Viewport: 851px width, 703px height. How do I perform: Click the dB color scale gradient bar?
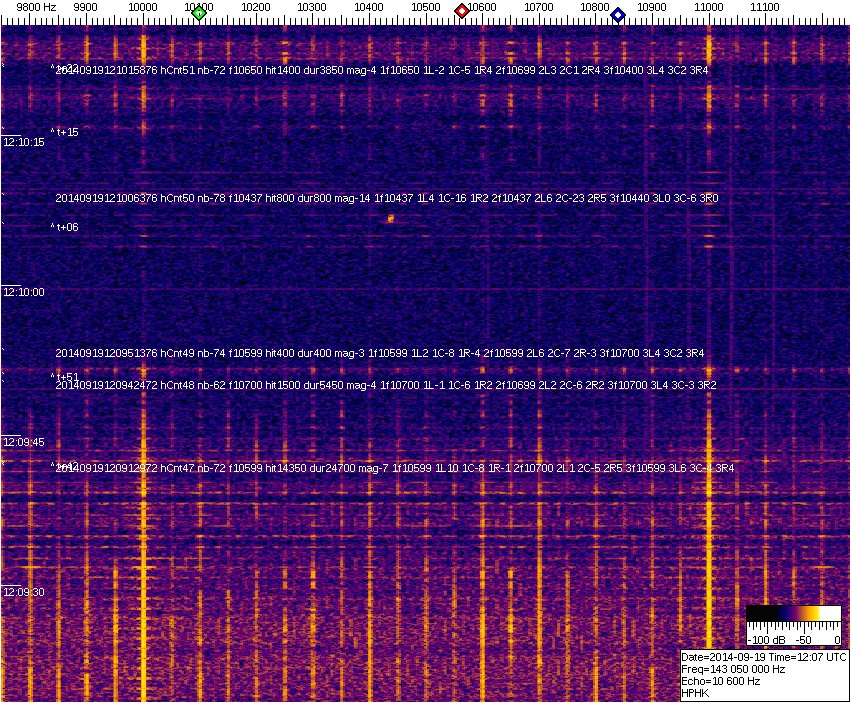[x=793, y=613]
